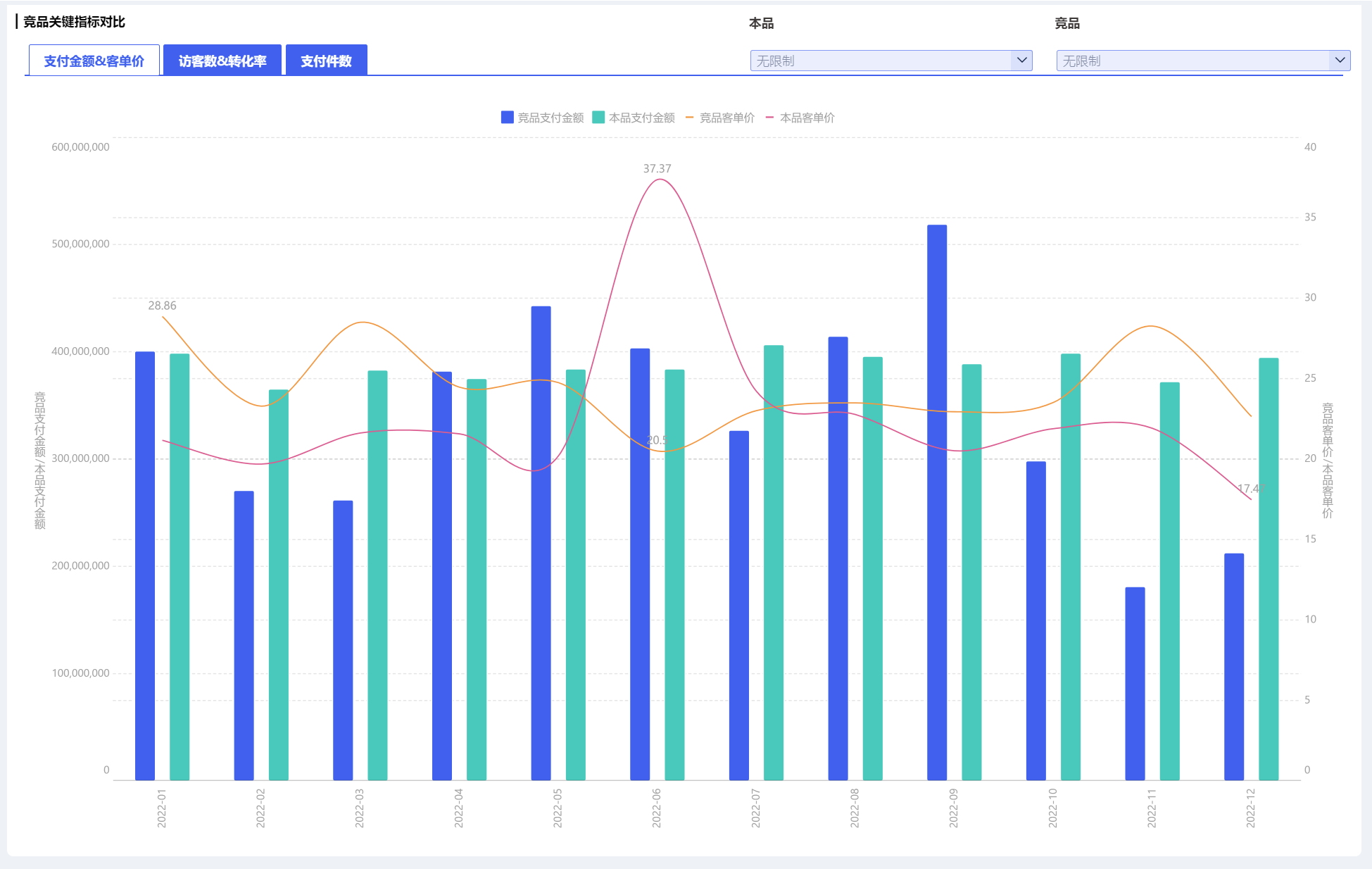1372x869 pixels.
Task: Click the 600,000,000 y-axis label
Action: click(x=80, y=147)
